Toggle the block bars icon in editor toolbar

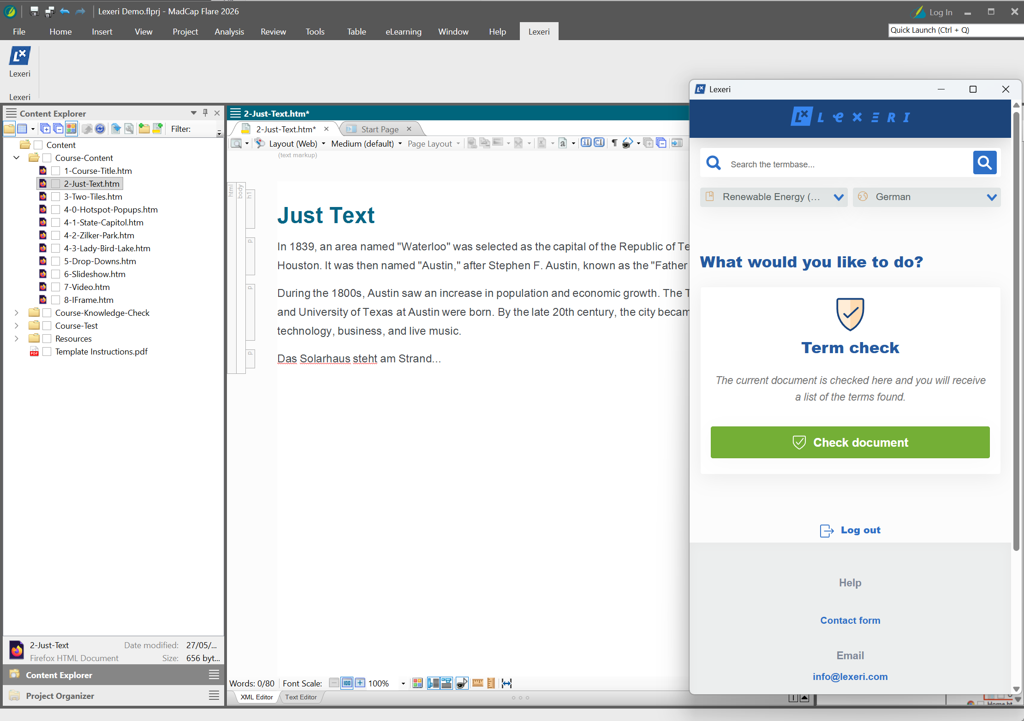point(586,142)
